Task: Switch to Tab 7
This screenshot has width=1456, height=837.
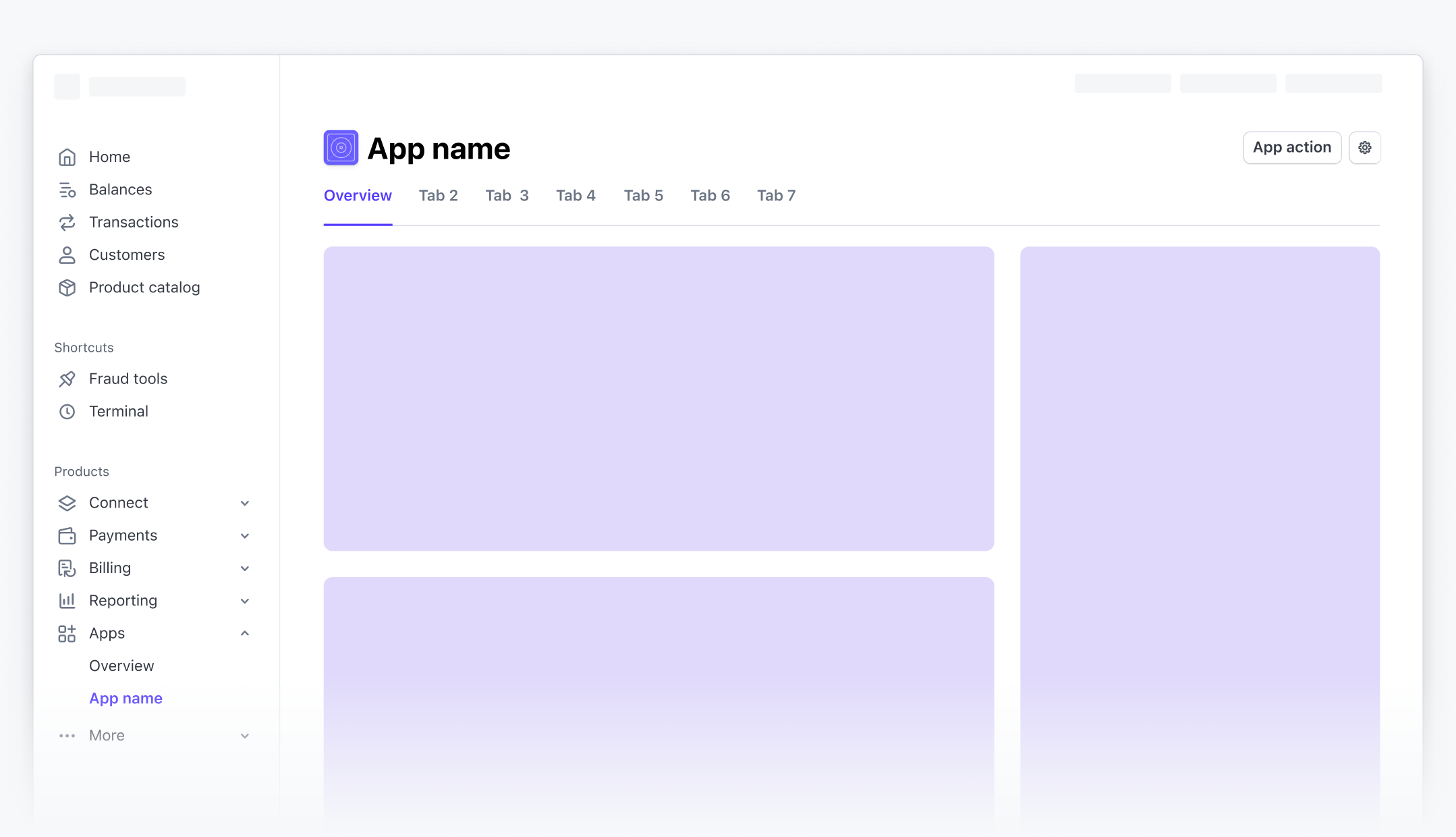Action: pyautogui.click(x=777, y=196)
